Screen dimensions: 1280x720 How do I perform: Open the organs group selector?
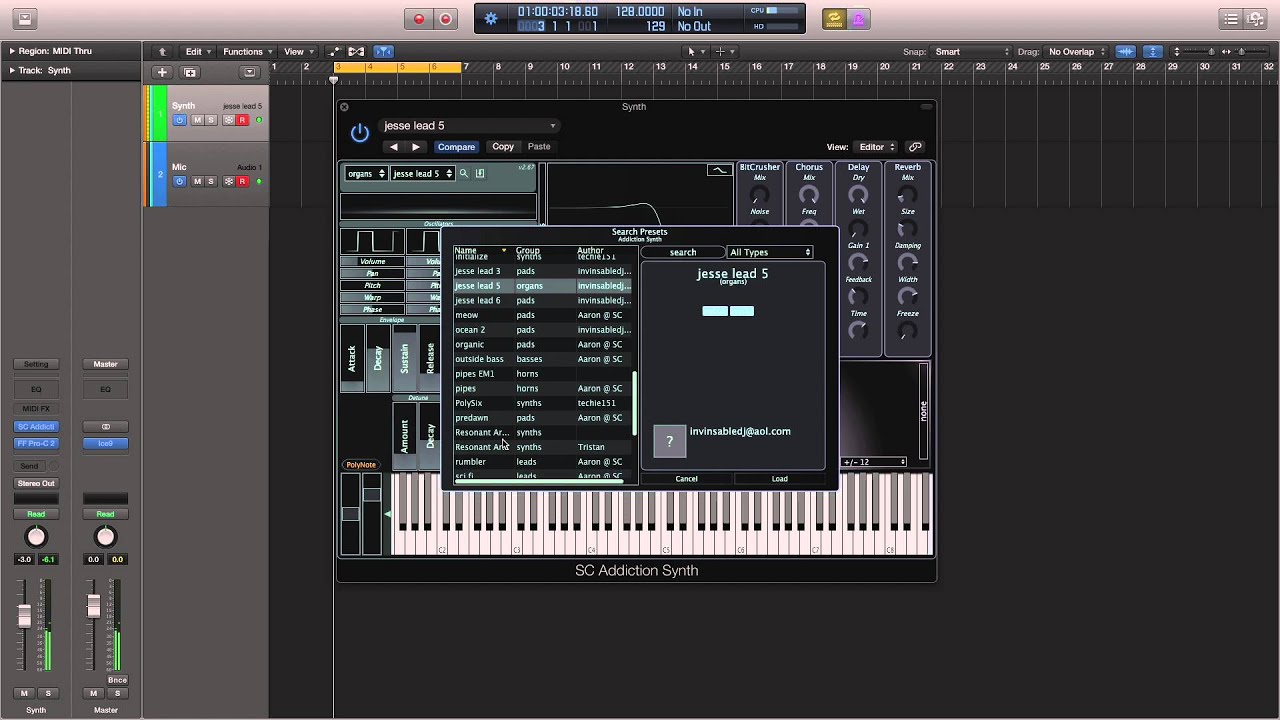pyautogui.click(x=366, y=174)
